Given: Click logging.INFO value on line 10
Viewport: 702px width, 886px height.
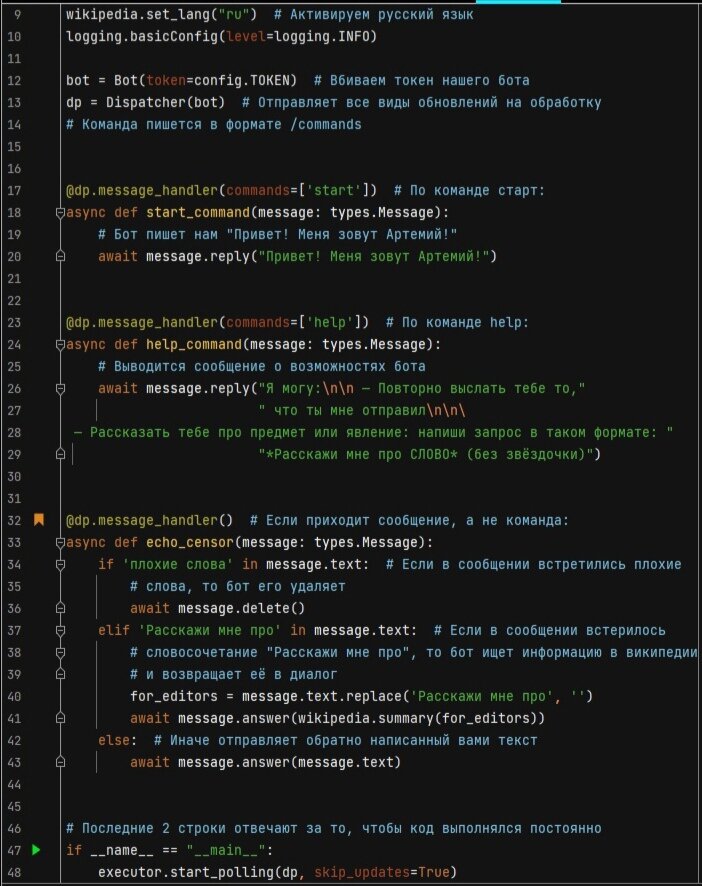Looking at the screenshot, I should [x=322, y=37].
